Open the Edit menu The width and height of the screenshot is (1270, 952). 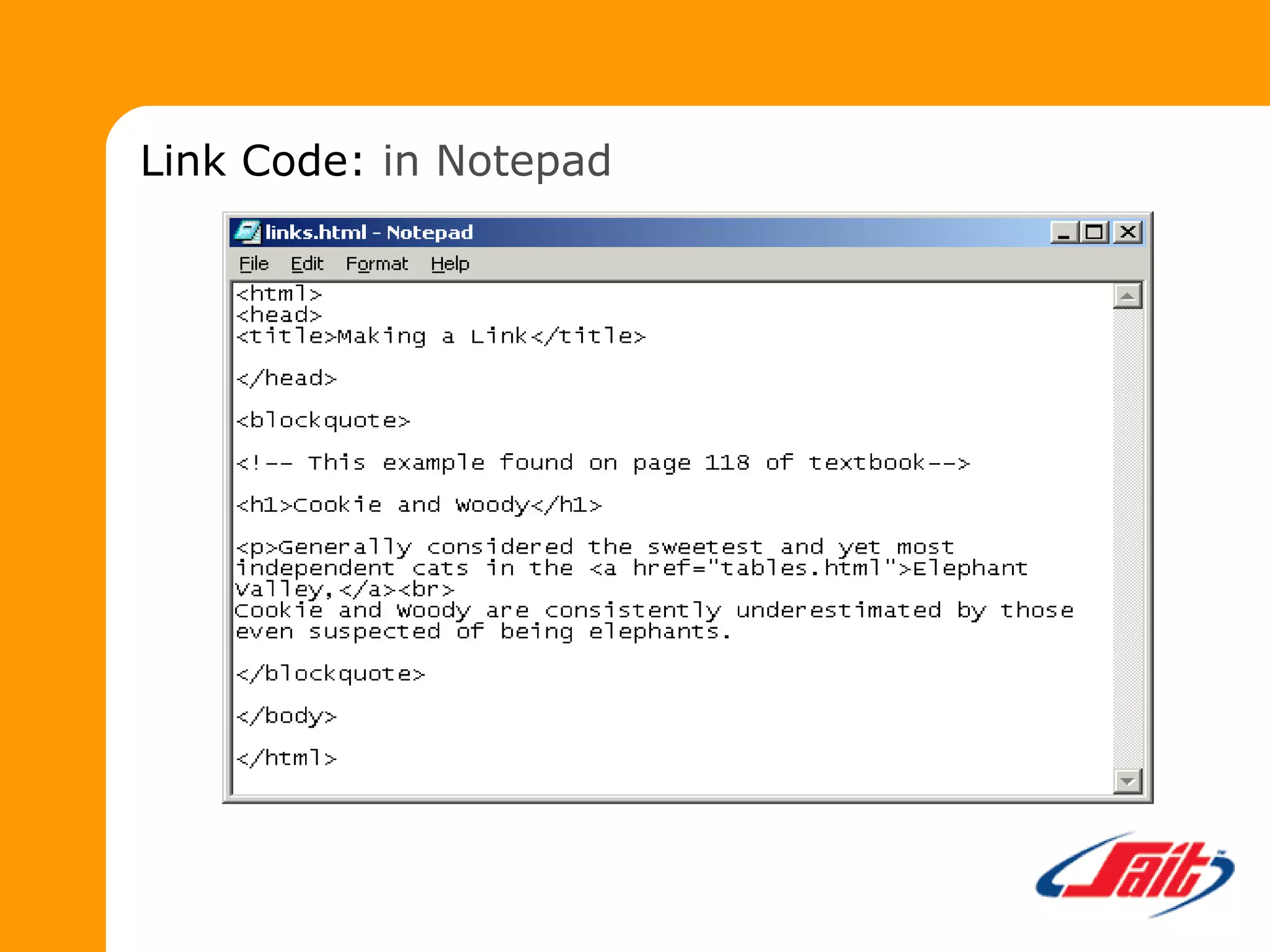[x=307, y=264]
